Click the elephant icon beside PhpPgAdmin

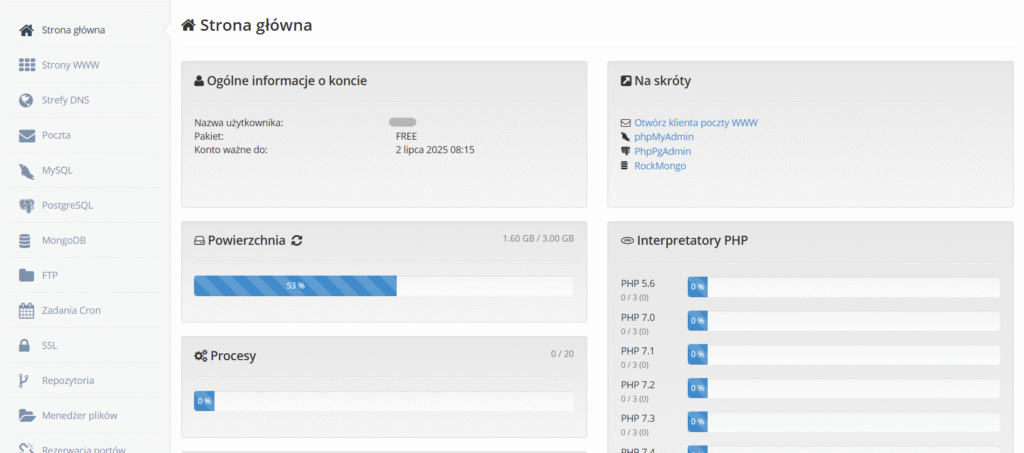pyautogui.click(x=625, y=151)
